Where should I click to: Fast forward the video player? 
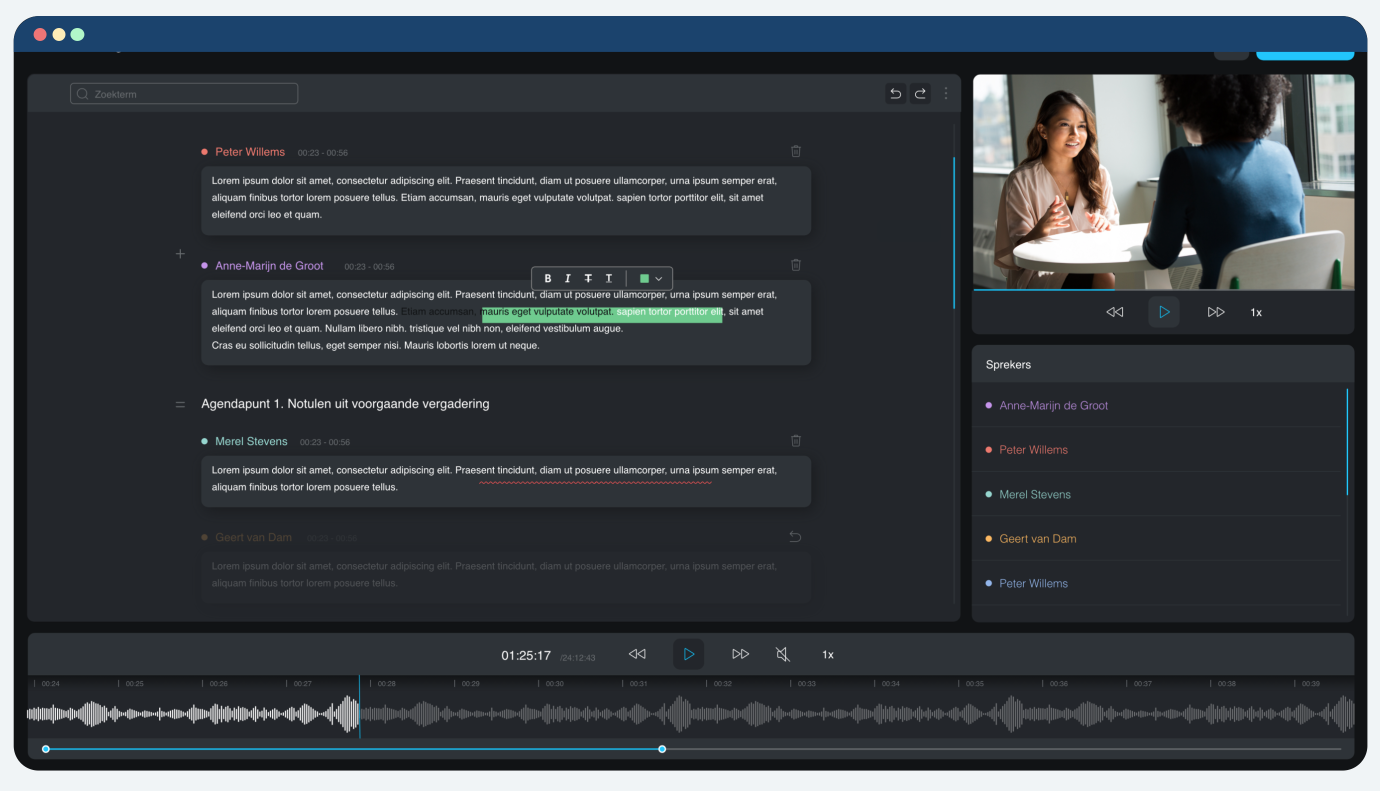pos(1216,312)
